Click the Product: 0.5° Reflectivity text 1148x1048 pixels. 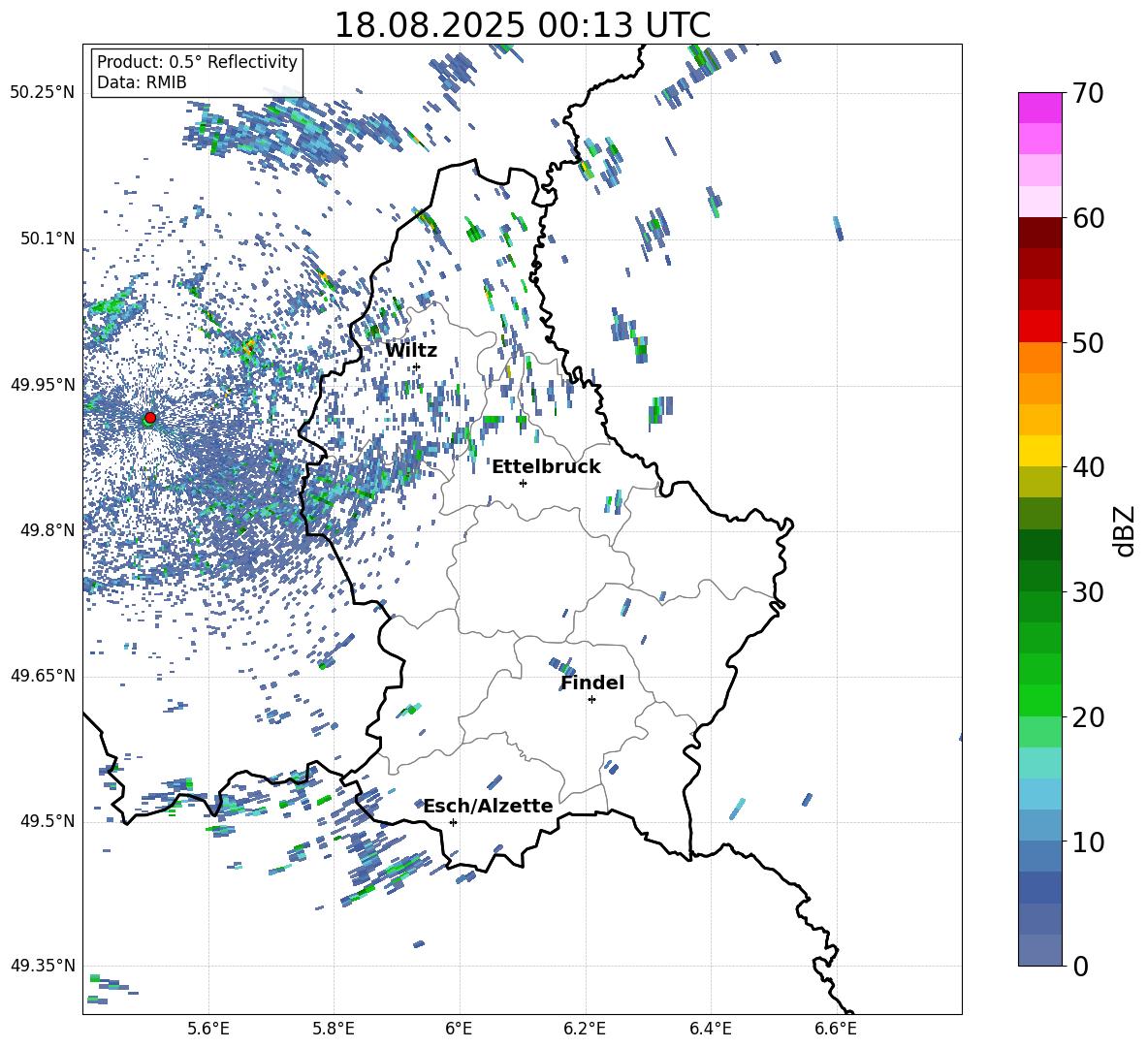pyautogui.click(x=197, y=62)
